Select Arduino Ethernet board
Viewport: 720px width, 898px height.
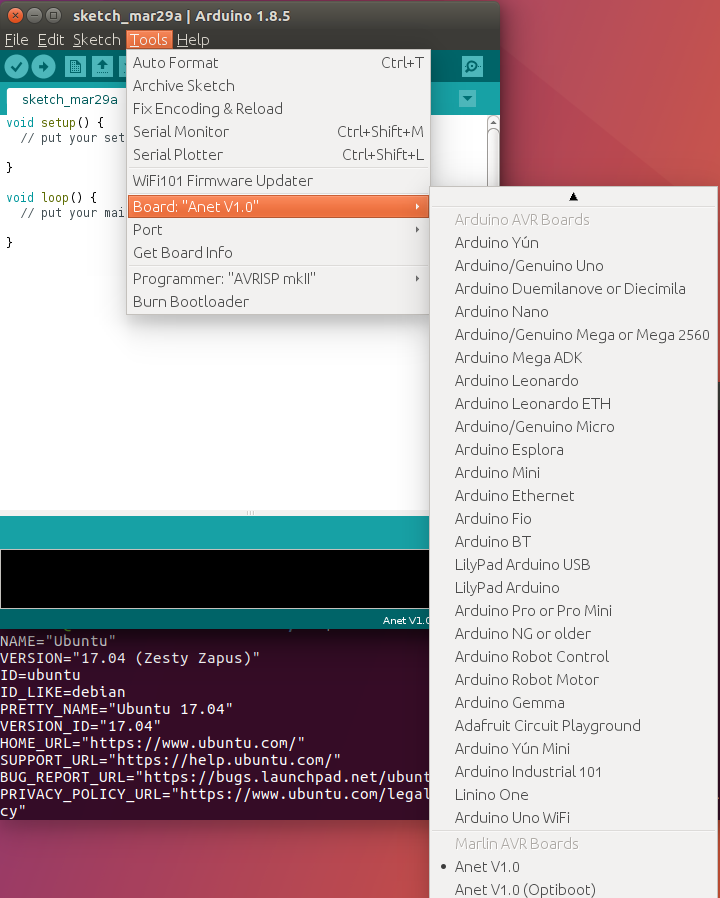pos(574,495)
